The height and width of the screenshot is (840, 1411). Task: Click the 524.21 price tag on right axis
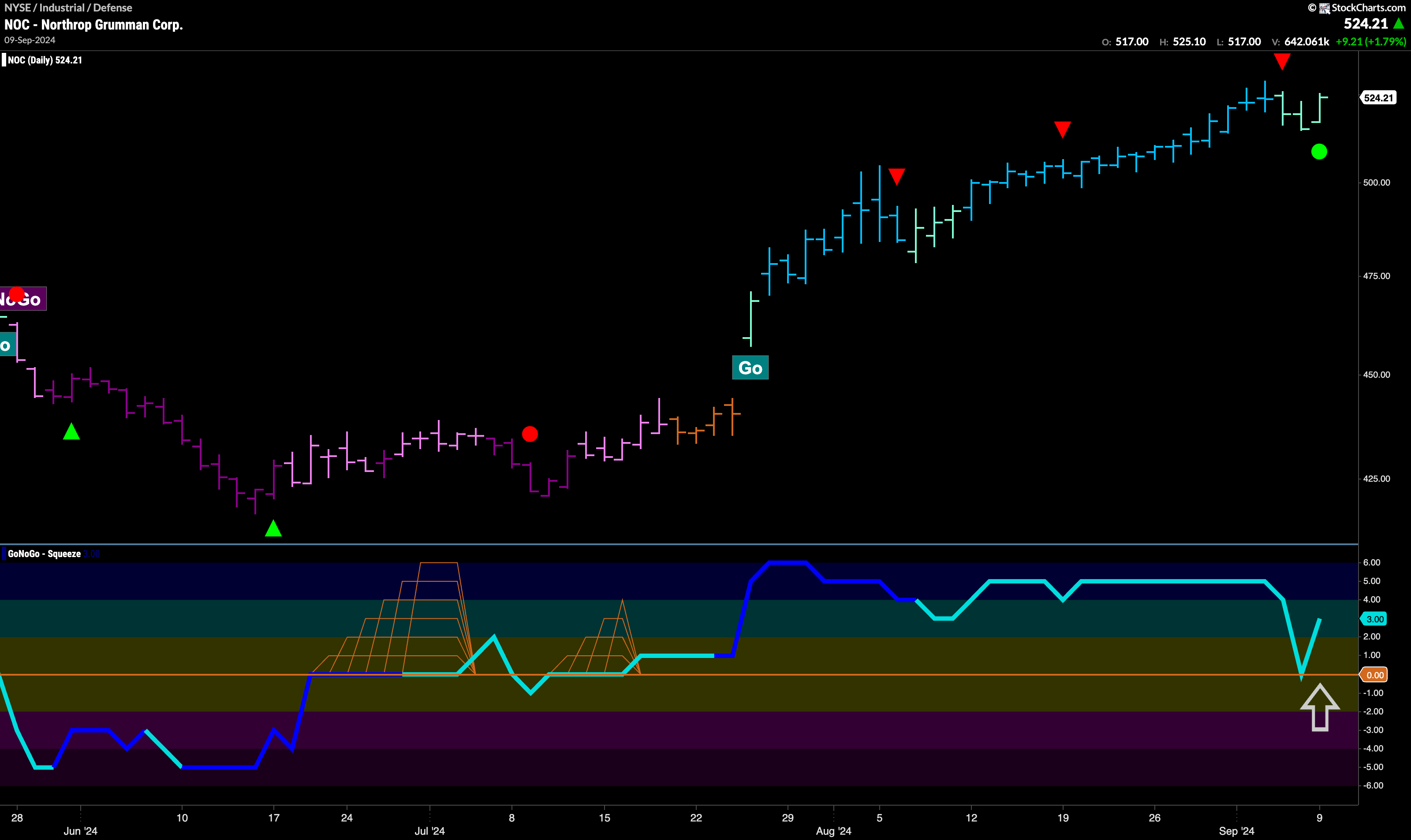[x=1378, y=98]
